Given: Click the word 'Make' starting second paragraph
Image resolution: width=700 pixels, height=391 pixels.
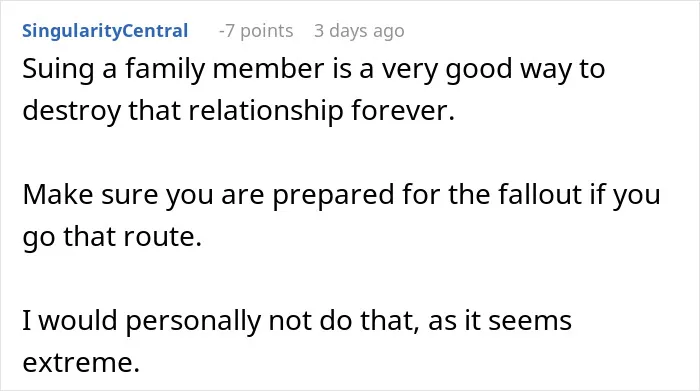Looking at the screenshot, I should click(58, 195).
